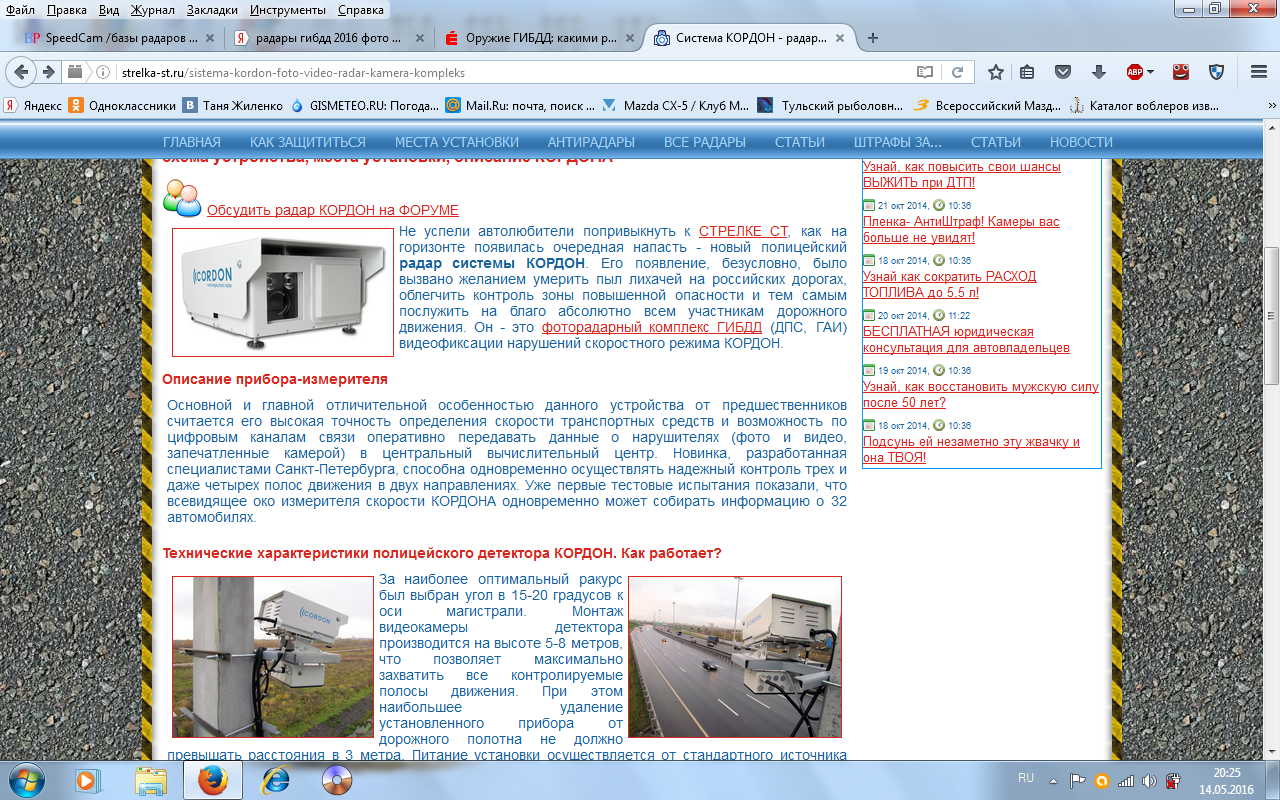Click the URL address field

click(500, 72)
